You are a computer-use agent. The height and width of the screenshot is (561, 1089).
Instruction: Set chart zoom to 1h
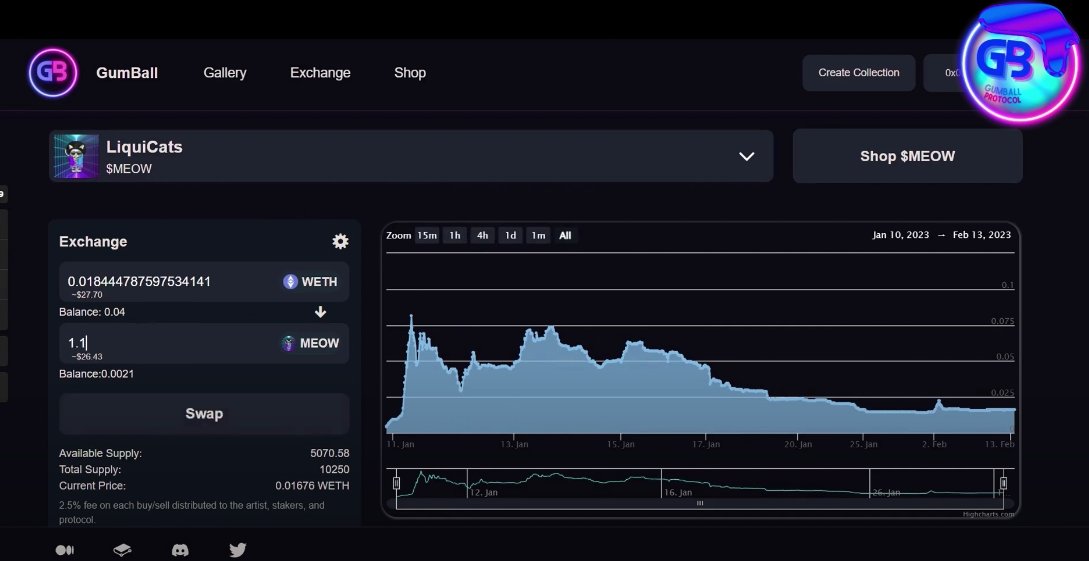point(454,235)
